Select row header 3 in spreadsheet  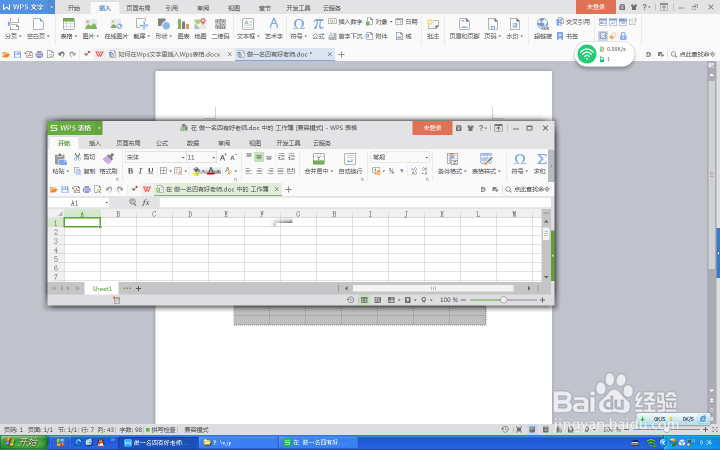pos(56,241)
